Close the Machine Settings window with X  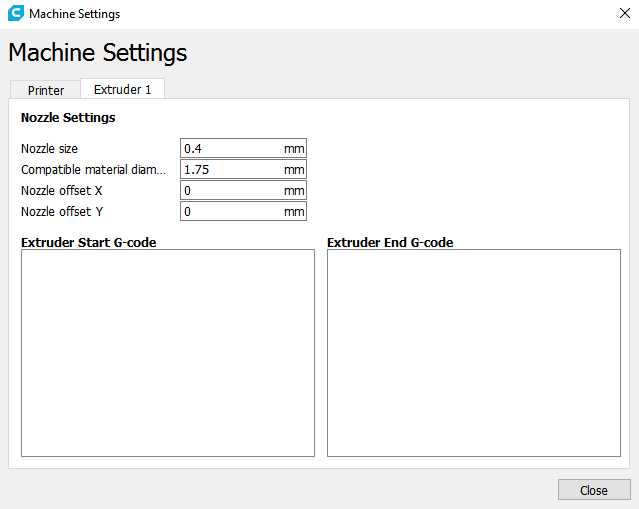tap(624, 13)
